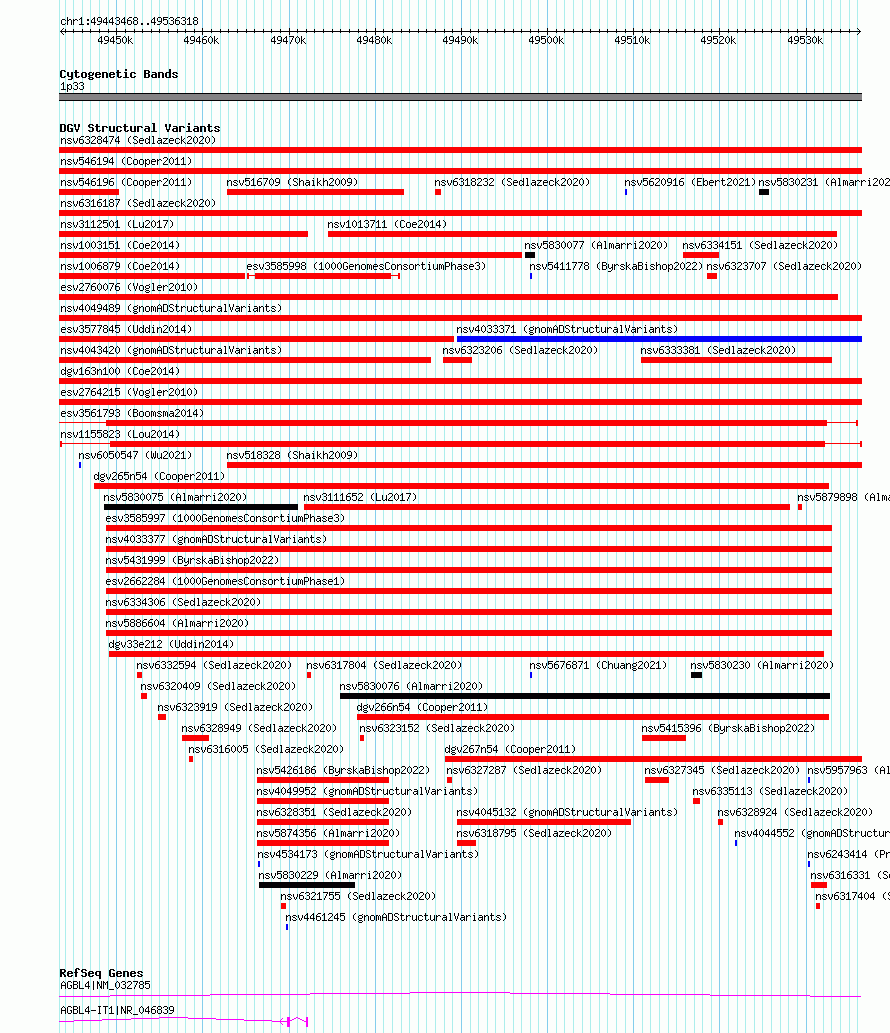The width and height of the screenshot is (890, 1033).
Task: Select nsv4033371 (gnomADStructuralVariants) label
Action: pos(567,330)
